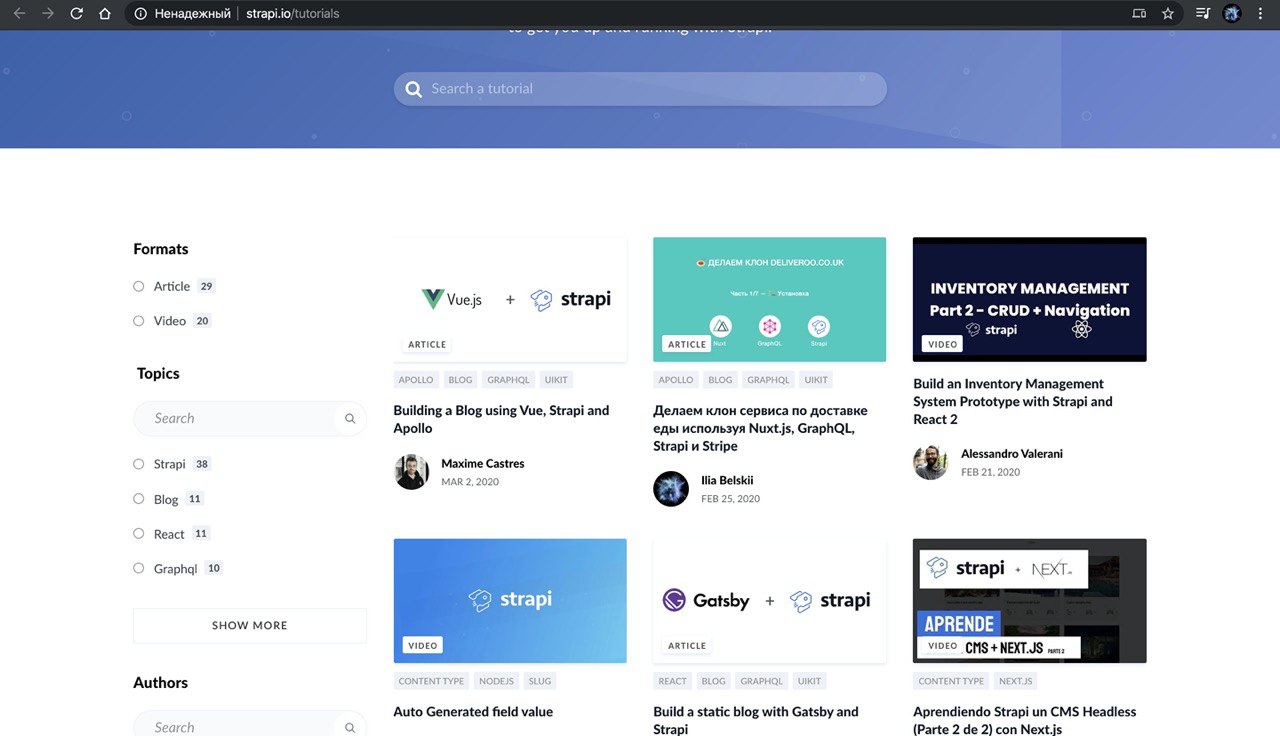
Task: Click VIDEO badge on Inventory Management thumbnail
Action: pyautogui.click(x=942, y=344)
